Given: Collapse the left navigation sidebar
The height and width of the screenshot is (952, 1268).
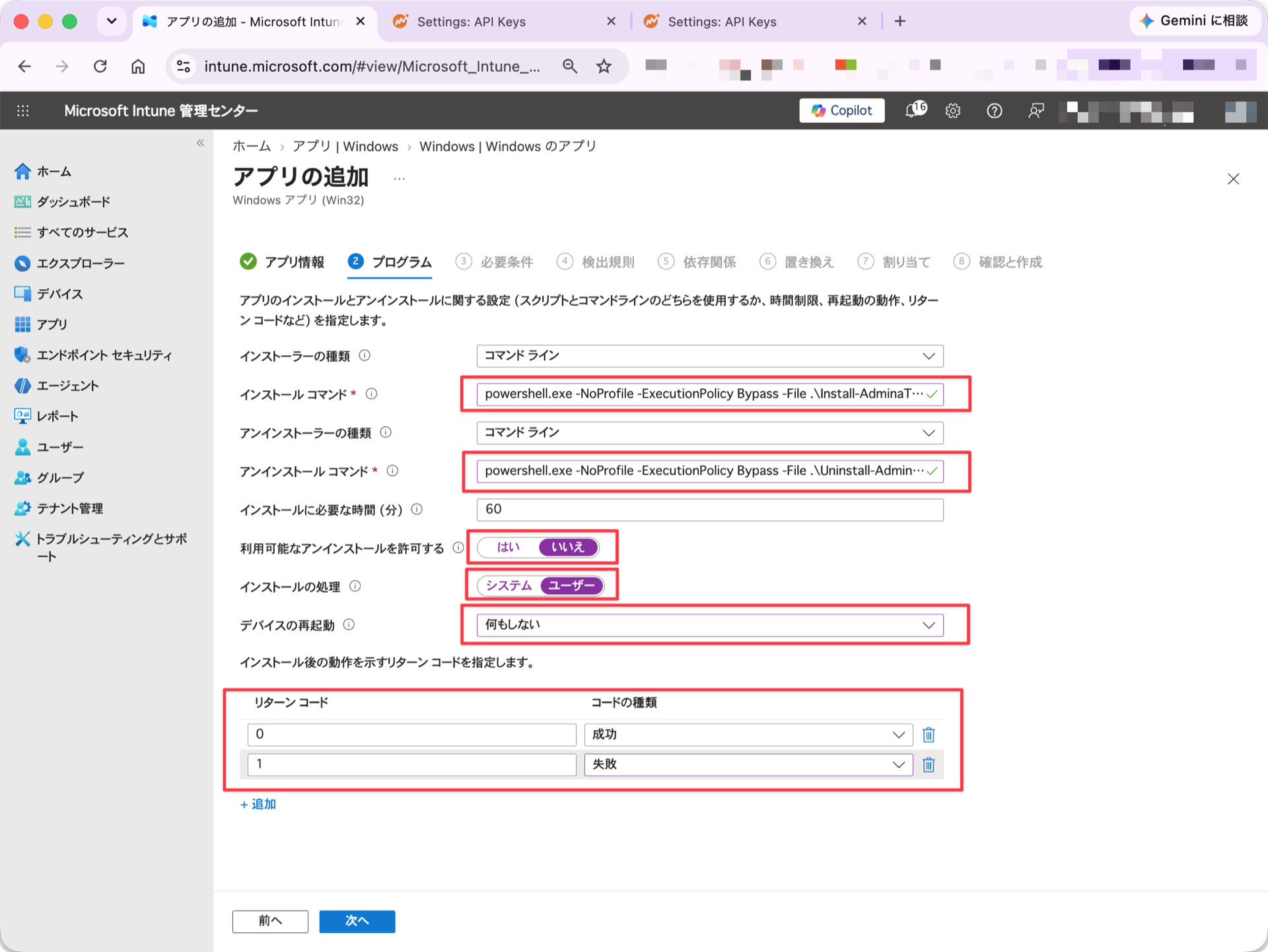Looking at the screenshot, I should (x=200, y=143).
